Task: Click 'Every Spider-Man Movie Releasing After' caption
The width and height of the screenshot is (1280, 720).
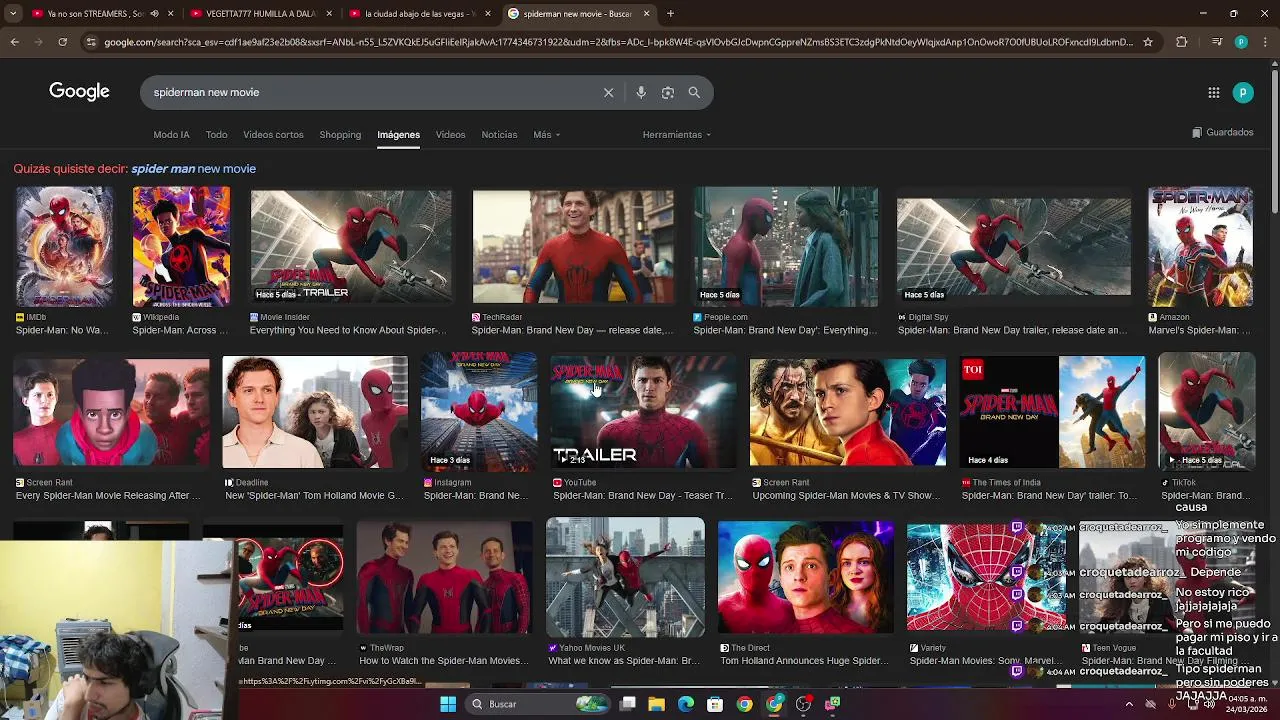Action: tap(108, 496)
